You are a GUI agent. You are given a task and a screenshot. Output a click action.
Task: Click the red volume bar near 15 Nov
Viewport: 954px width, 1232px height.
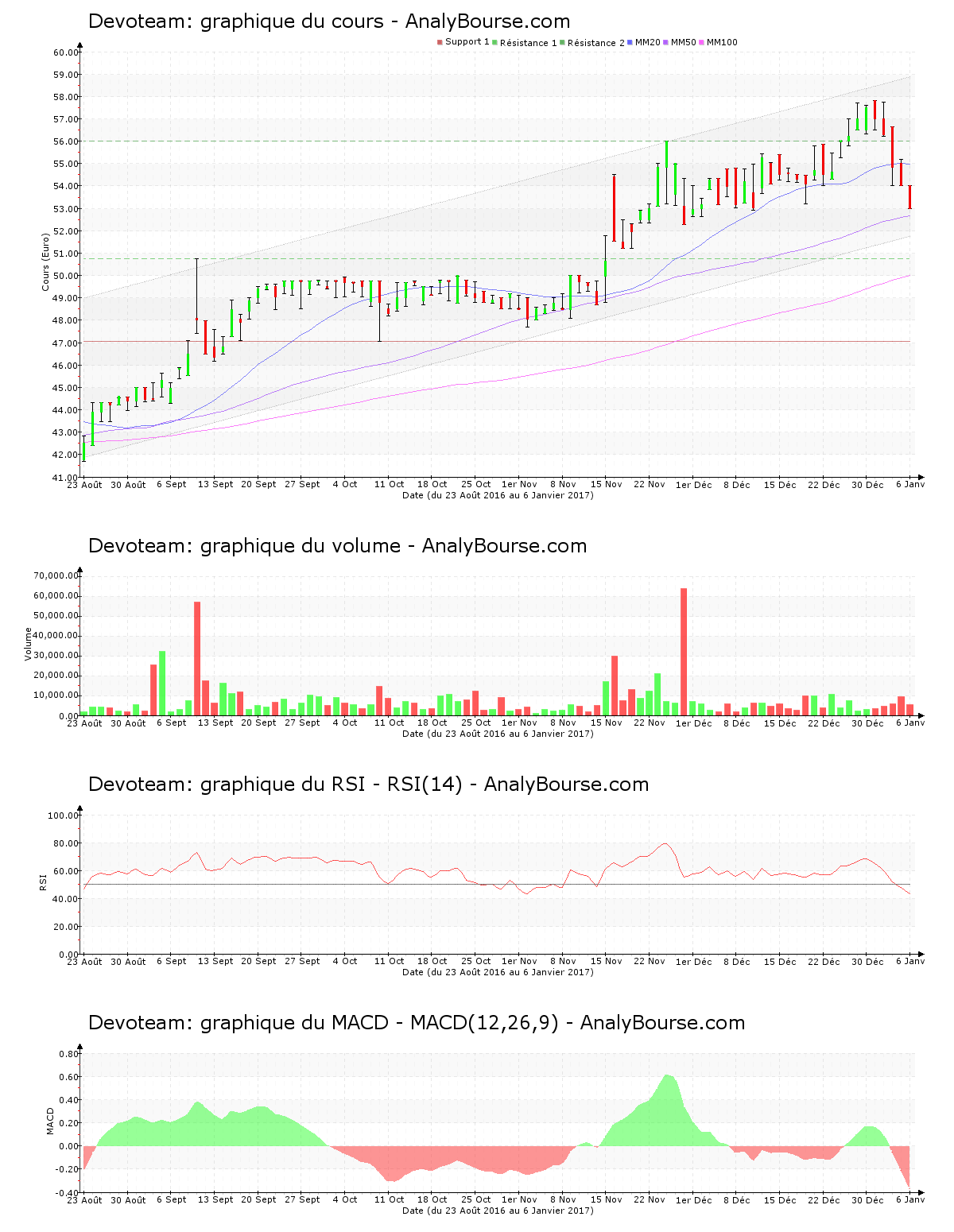[x=615, y=686]
